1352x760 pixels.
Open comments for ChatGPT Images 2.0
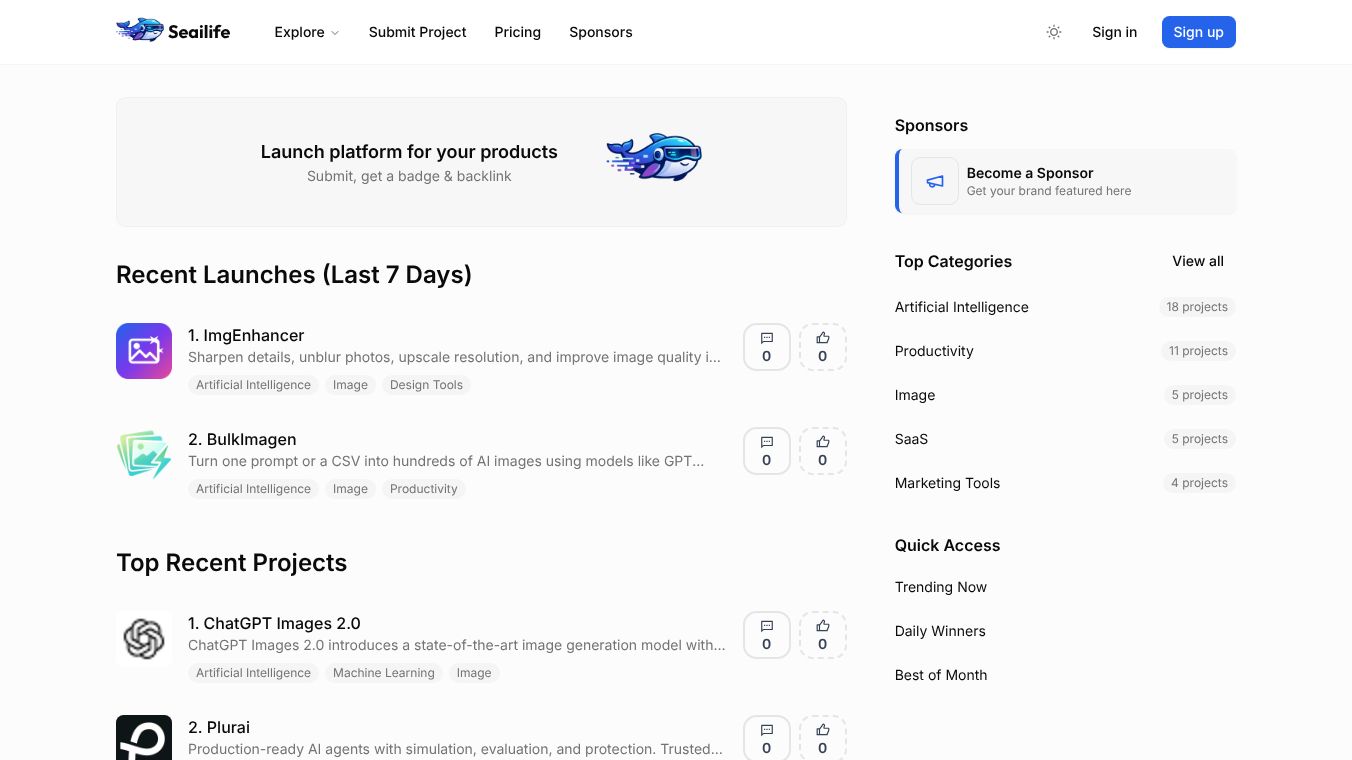(x=767, y=635)
